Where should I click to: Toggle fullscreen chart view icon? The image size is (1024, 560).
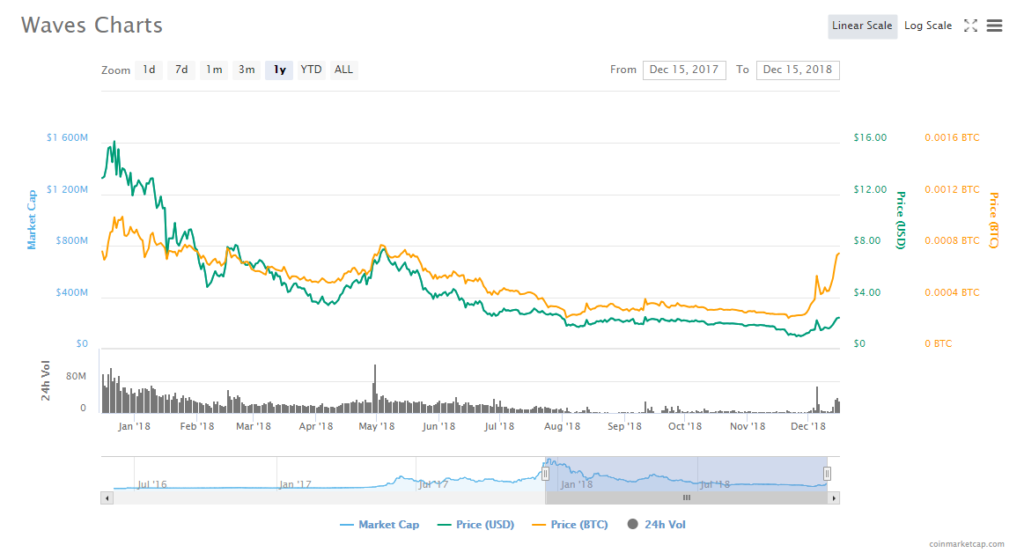click(x=970, y=26)
